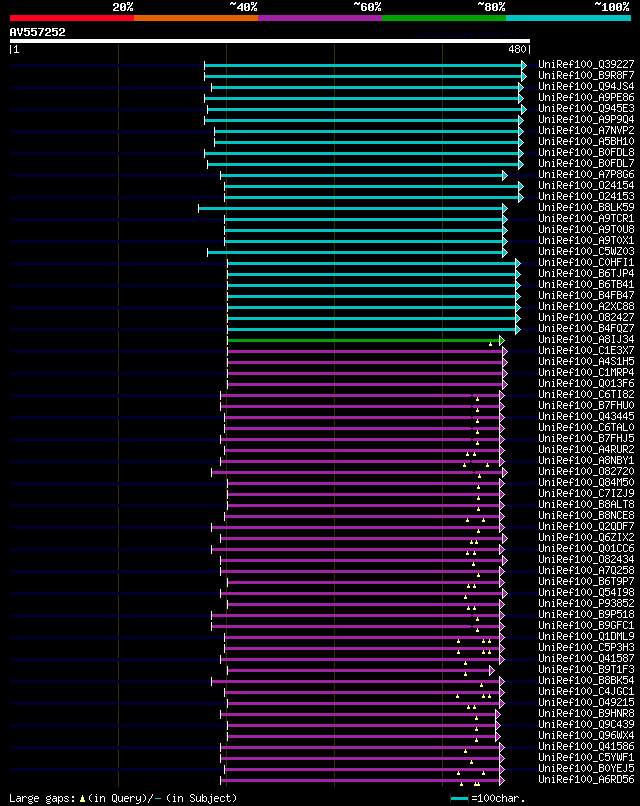Click the UniRef100_Q41587 label
The image size is (640, 806).
point(586,658)
